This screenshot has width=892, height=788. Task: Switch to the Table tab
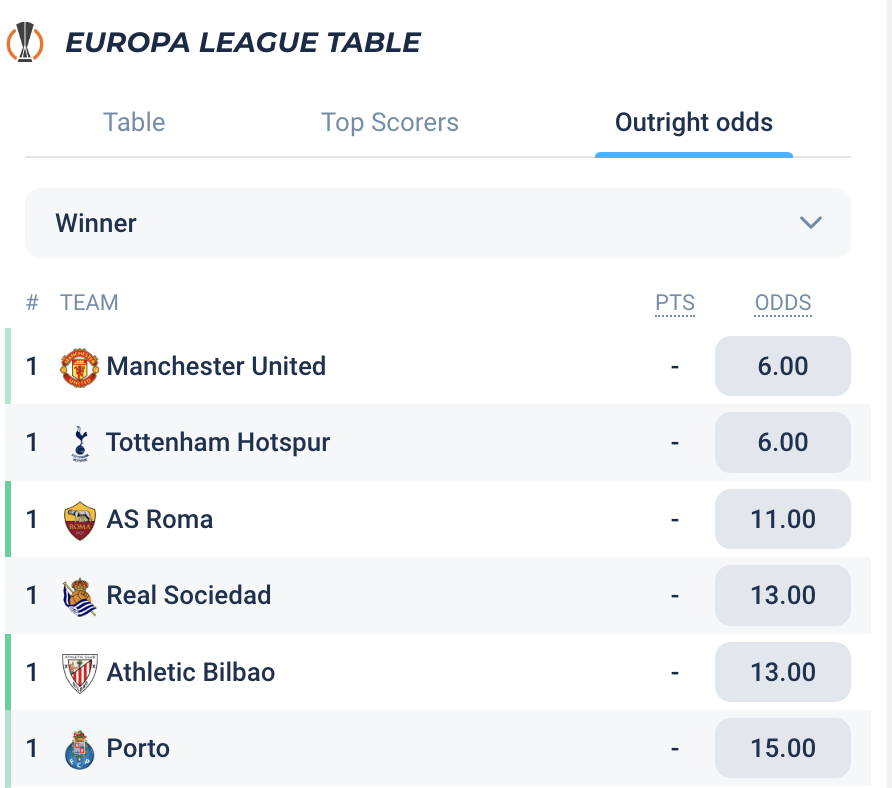click(134, 122)
